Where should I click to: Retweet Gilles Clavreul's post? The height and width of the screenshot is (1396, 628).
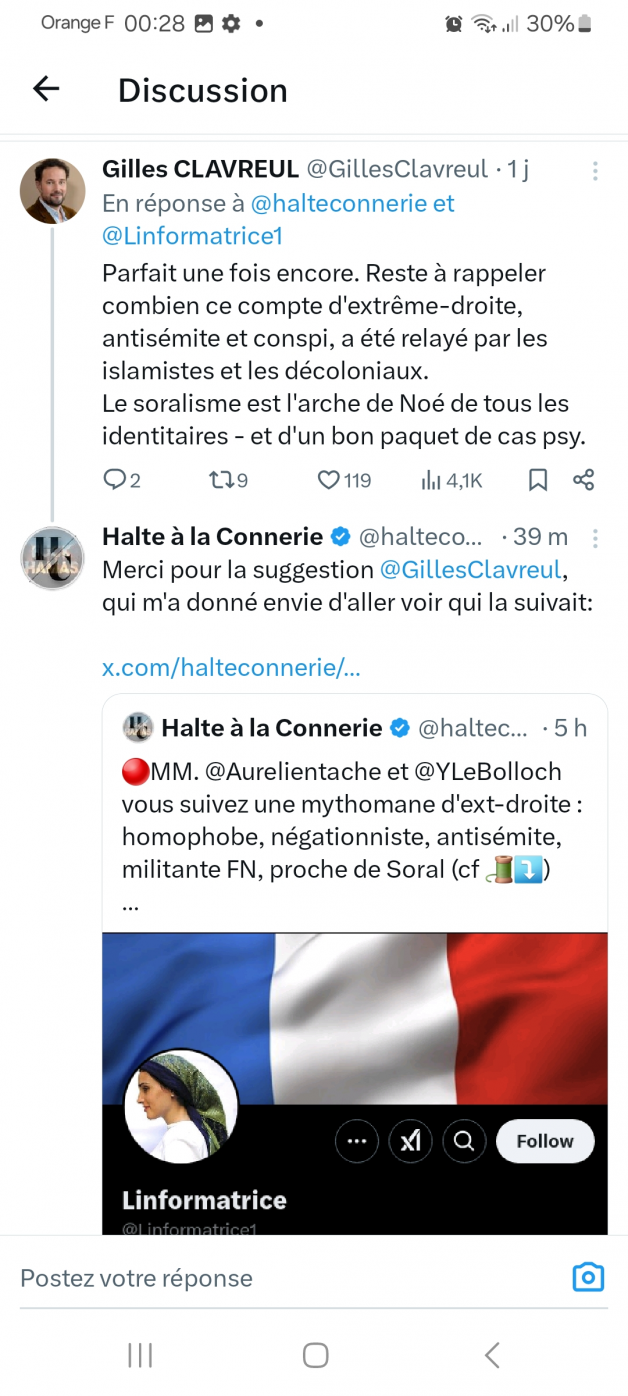(220, 480)
